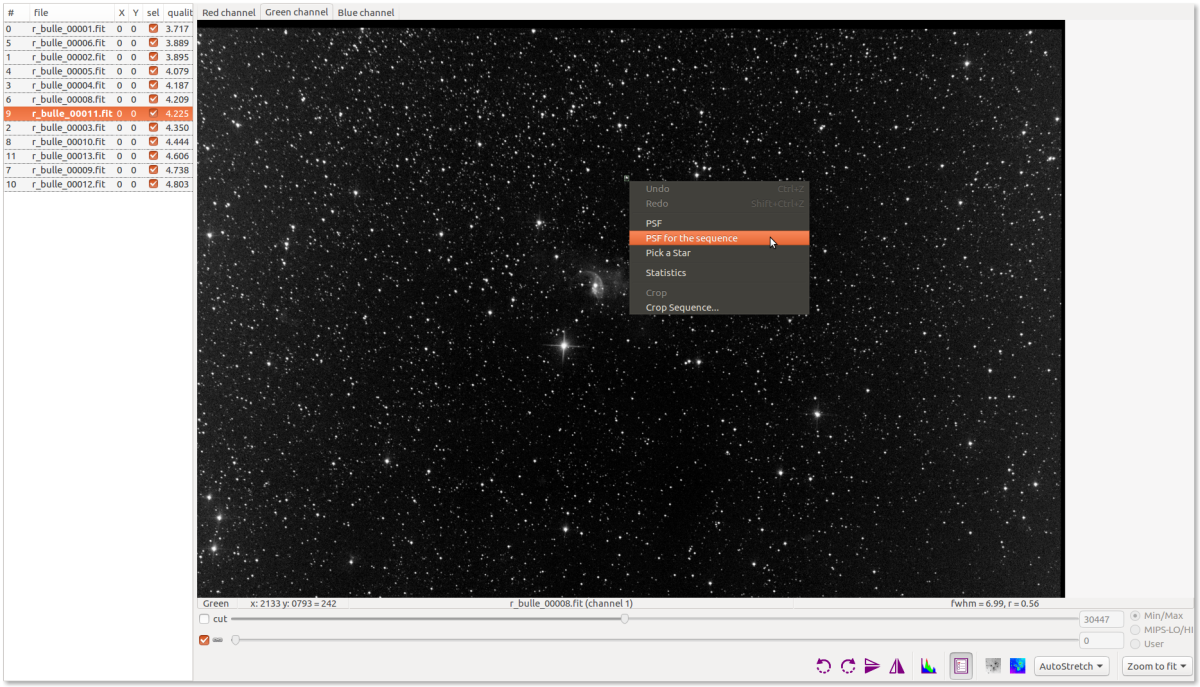This screenshot has height=687, width=1200.
Task: Switch to the Red channel tab
Action: 228,13
